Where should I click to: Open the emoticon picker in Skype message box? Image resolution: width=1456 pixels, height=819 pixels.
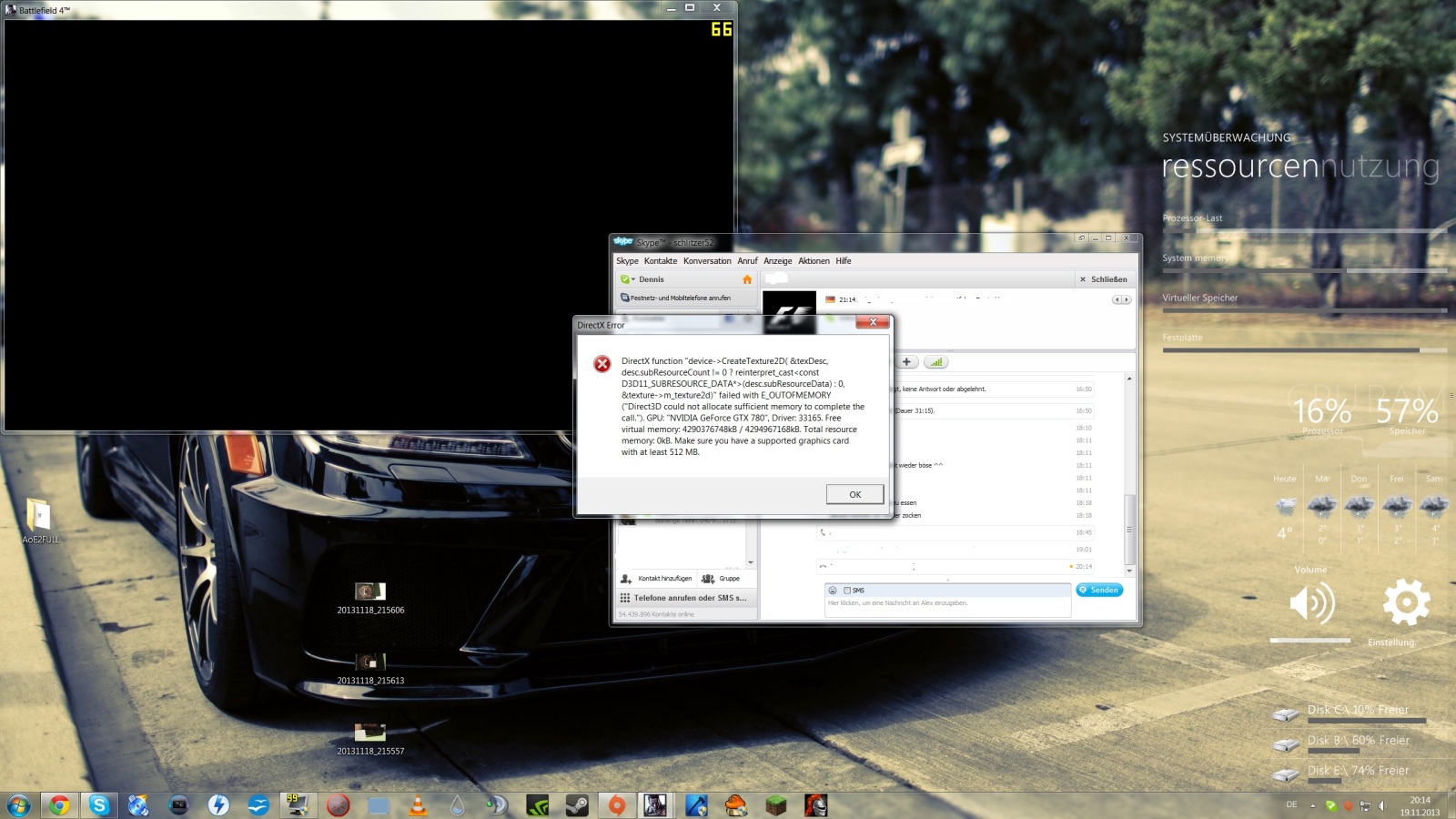pos(833,591)
